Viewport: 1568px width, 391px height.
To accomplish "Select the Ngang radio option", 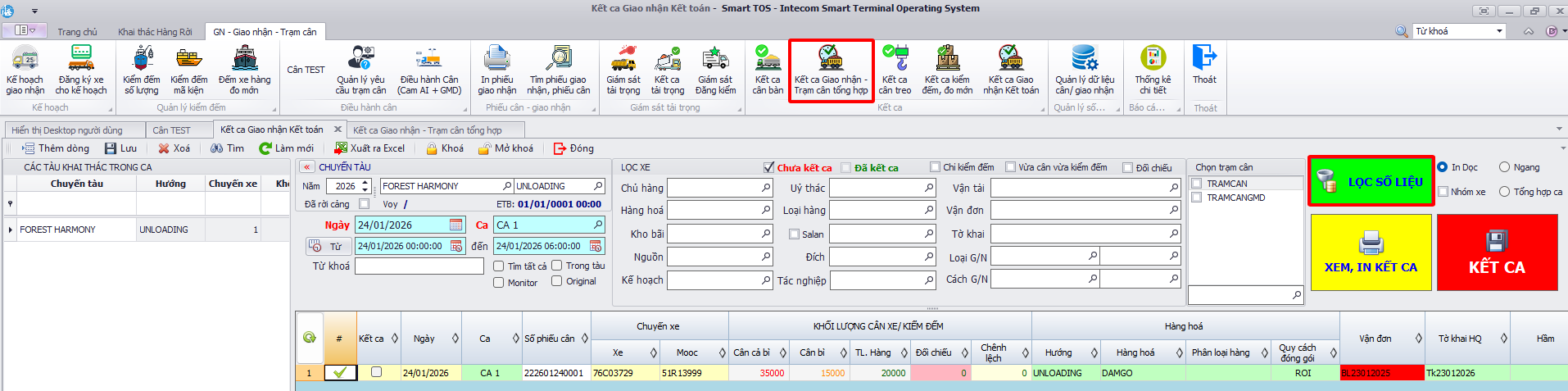I will point(1504,167).
